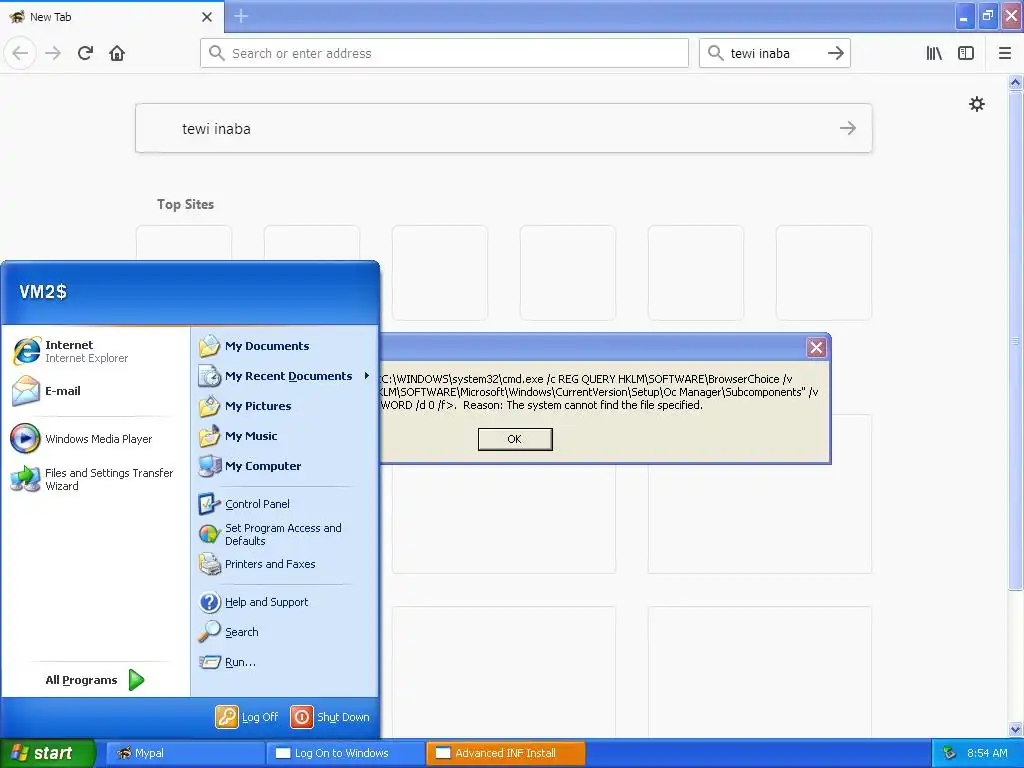
Task: Click the scrollbar up arrow
Action: pos(1016,82)
